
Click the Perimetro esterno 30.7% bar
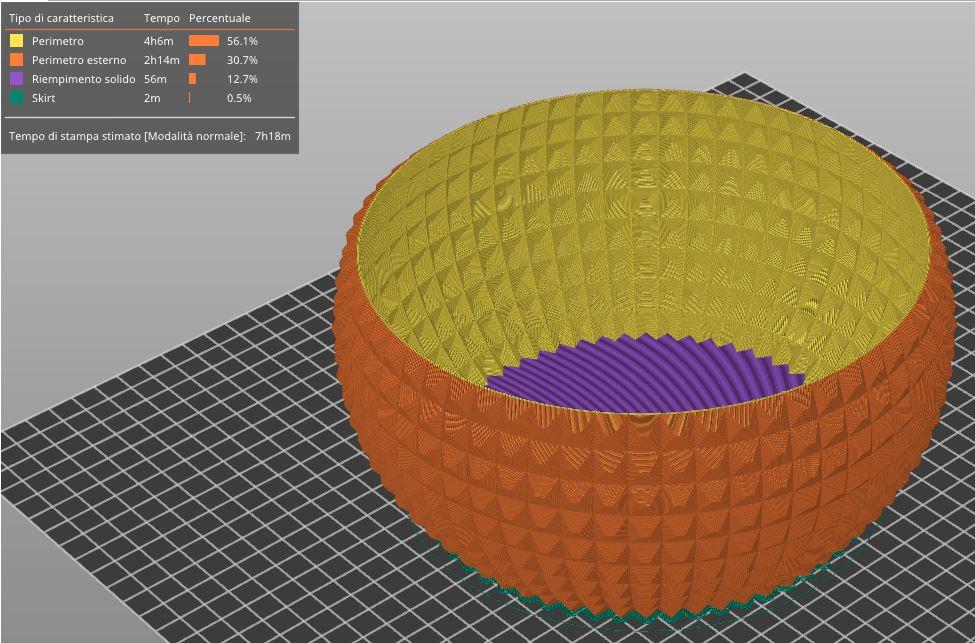197,60
